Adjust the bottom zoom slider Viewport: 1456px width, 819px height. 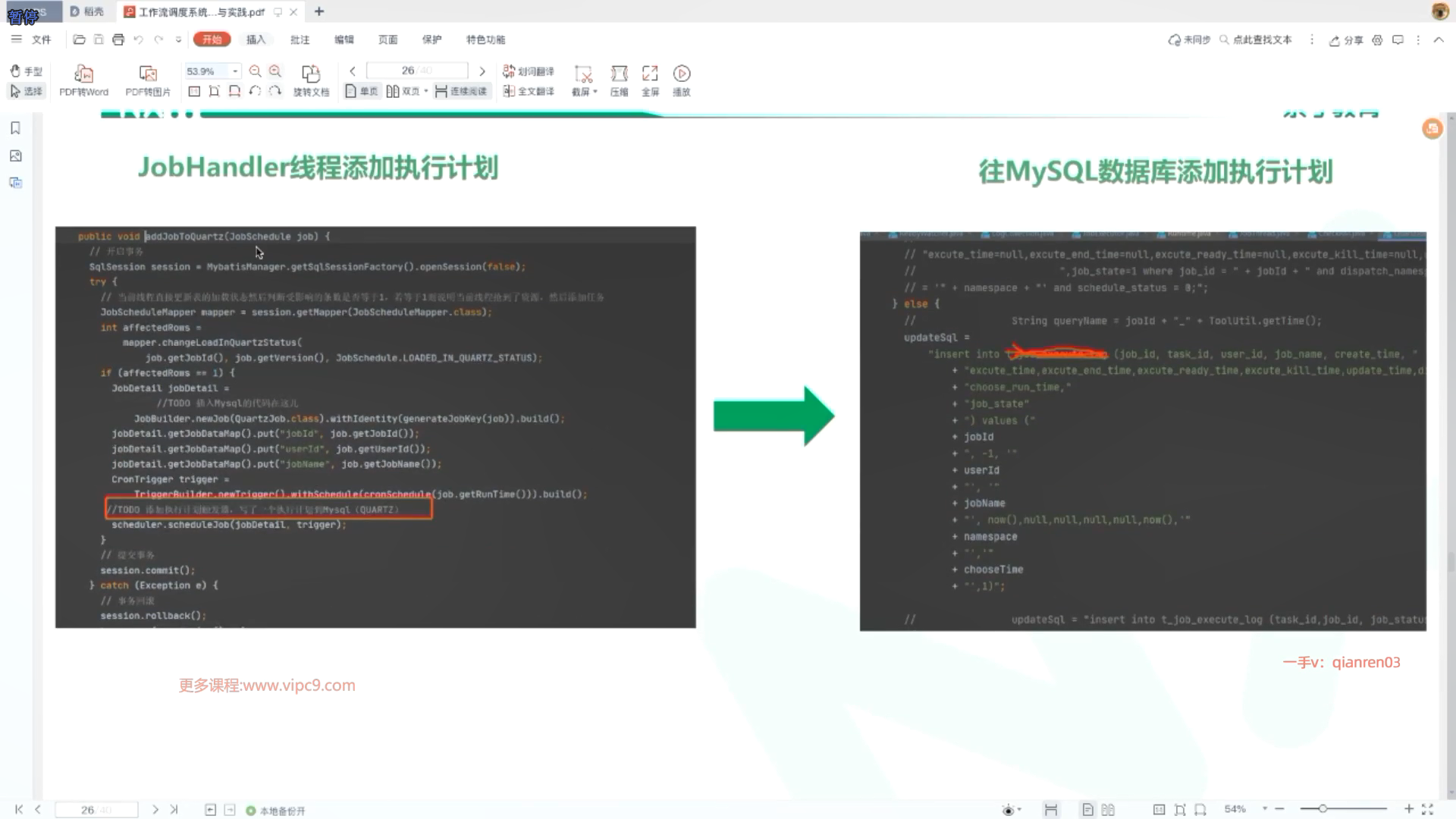[x=1323, y=809]
